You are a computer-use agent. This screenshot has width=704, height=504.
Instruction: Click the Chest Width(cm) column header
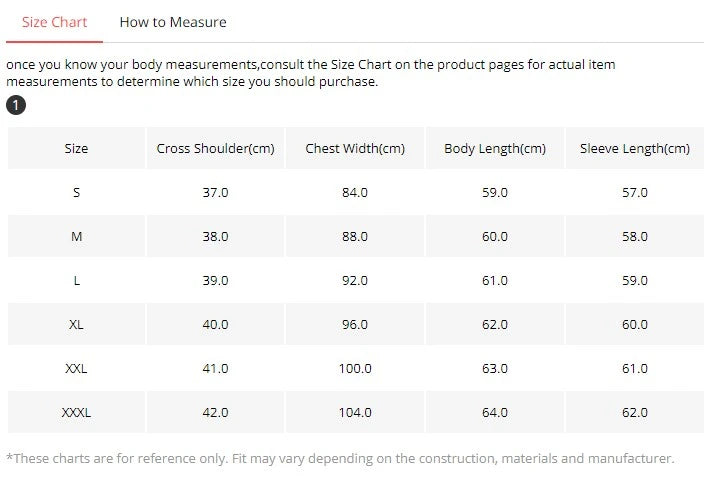355,148
